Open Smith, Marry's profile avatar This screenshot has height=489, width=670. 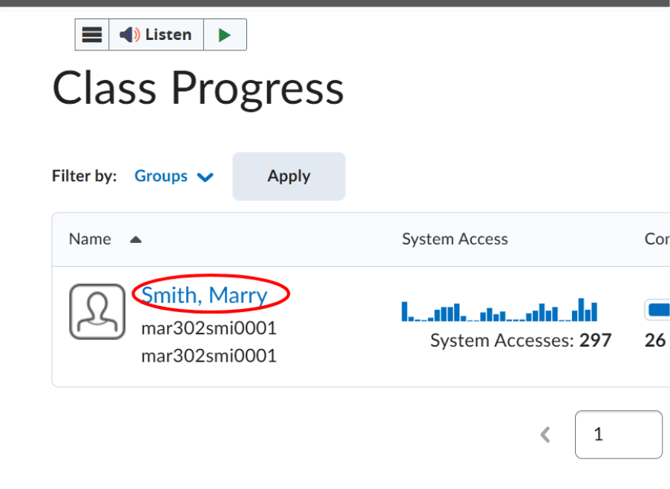[x=97, y=312]
